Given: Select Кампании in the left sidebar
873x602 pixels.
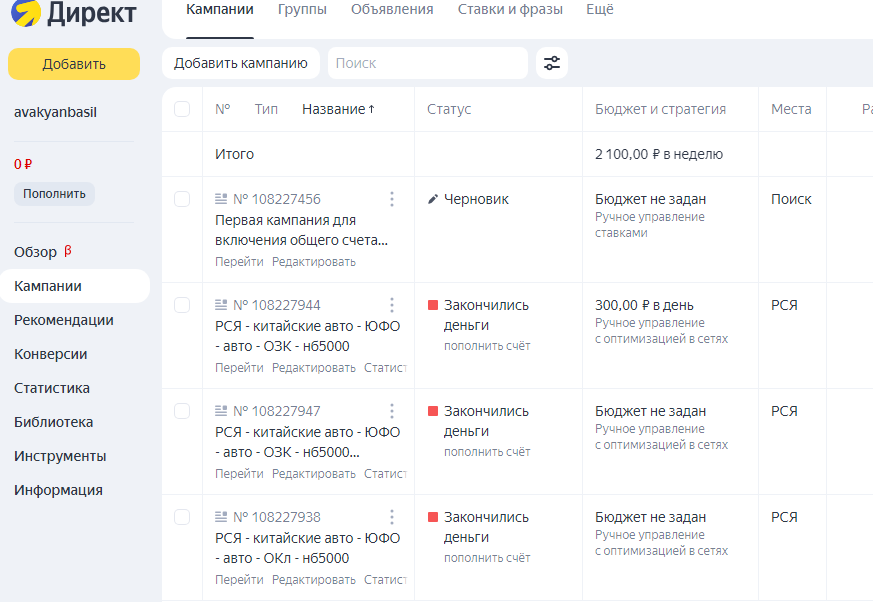Looking at the screenshot, I should click(75, 286).
